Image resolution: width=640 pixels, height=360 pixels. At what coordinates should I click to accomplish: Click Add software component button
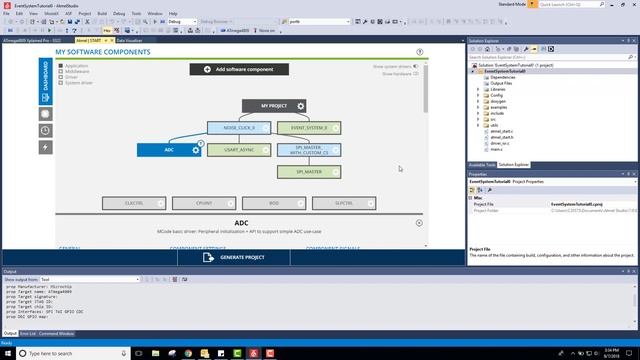(239, 69)
